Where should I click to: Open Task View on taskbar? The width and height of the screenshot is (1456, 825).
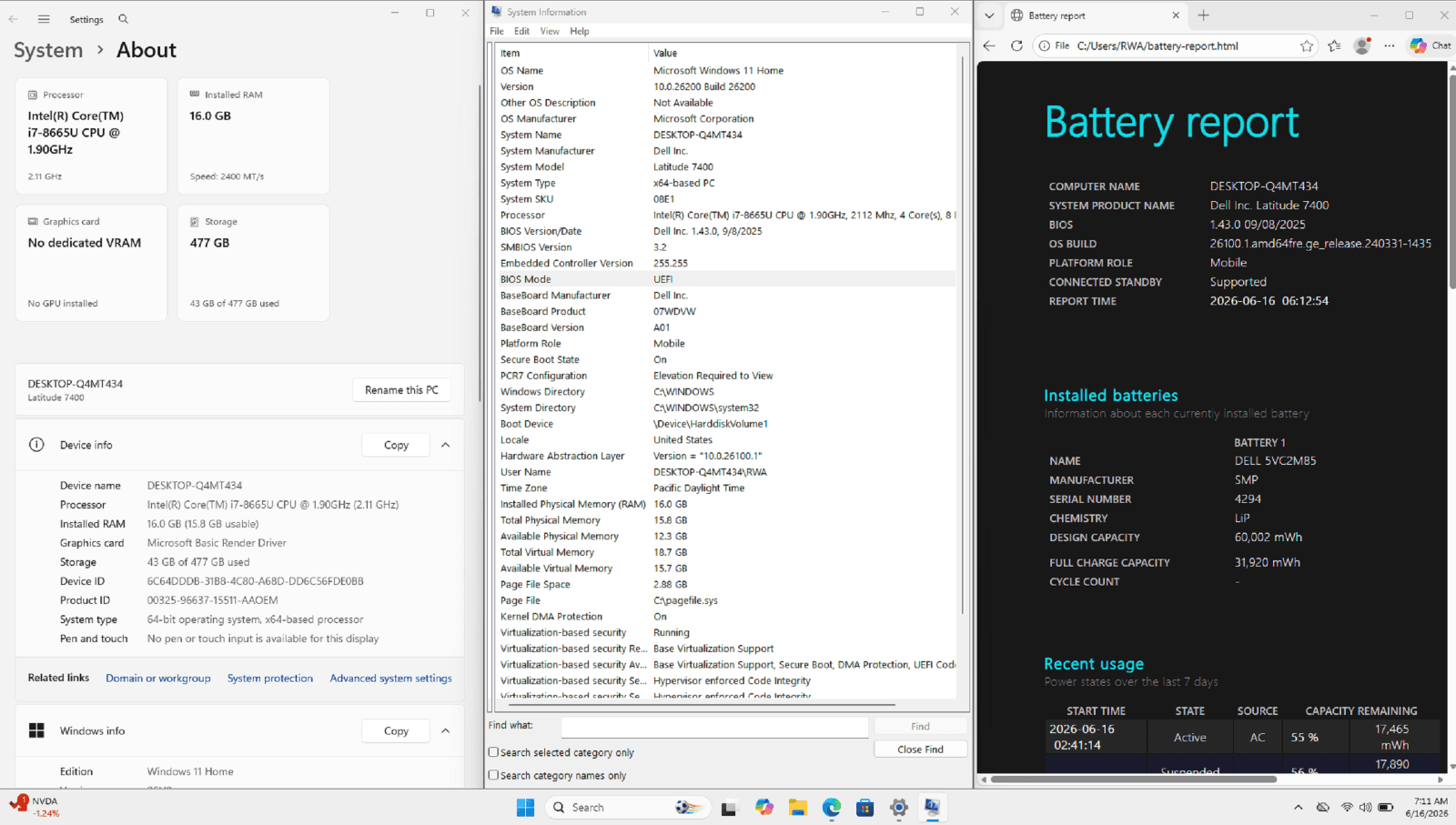[x=729, y=808]
